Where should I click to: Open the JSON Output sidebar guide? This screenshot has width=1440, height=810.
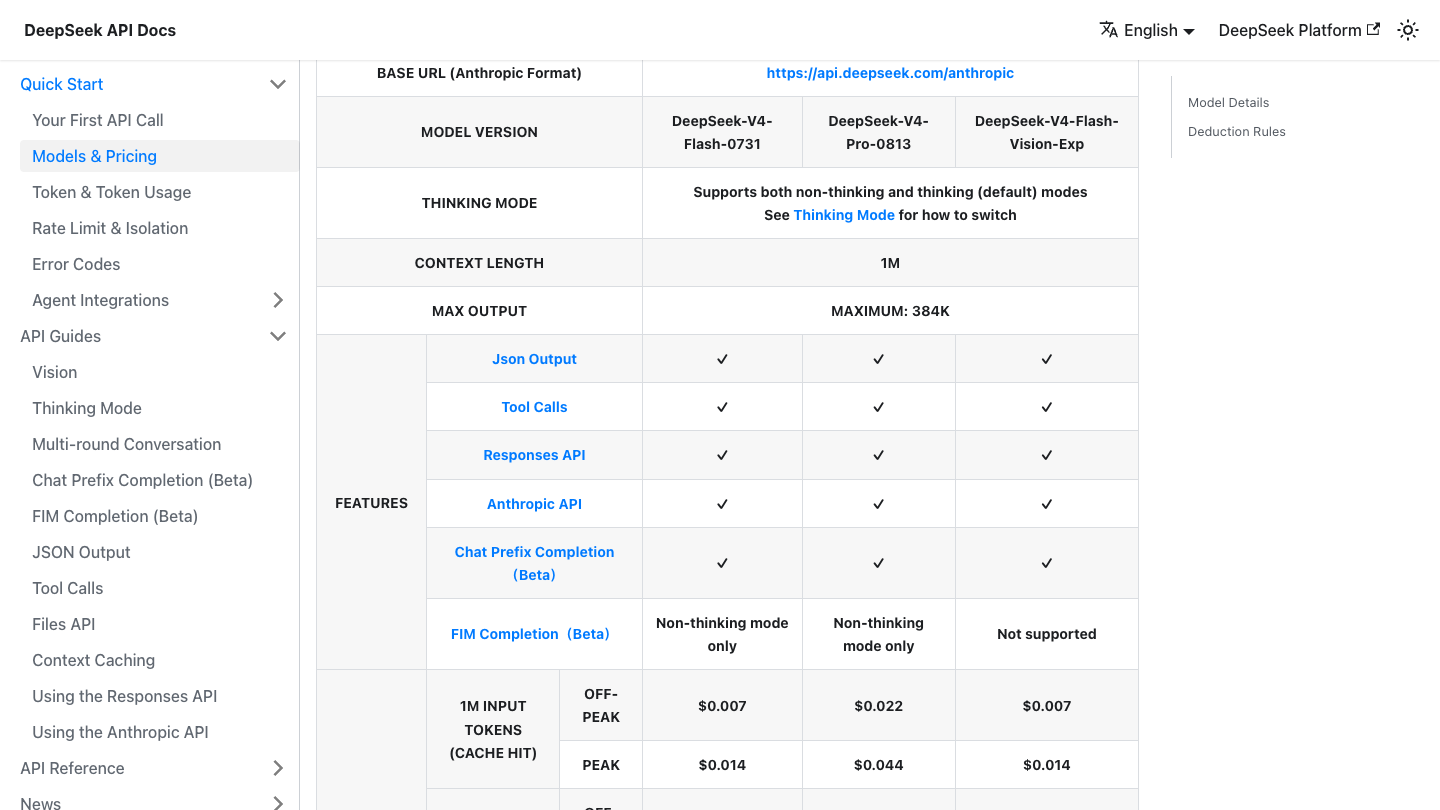point(81,552)
